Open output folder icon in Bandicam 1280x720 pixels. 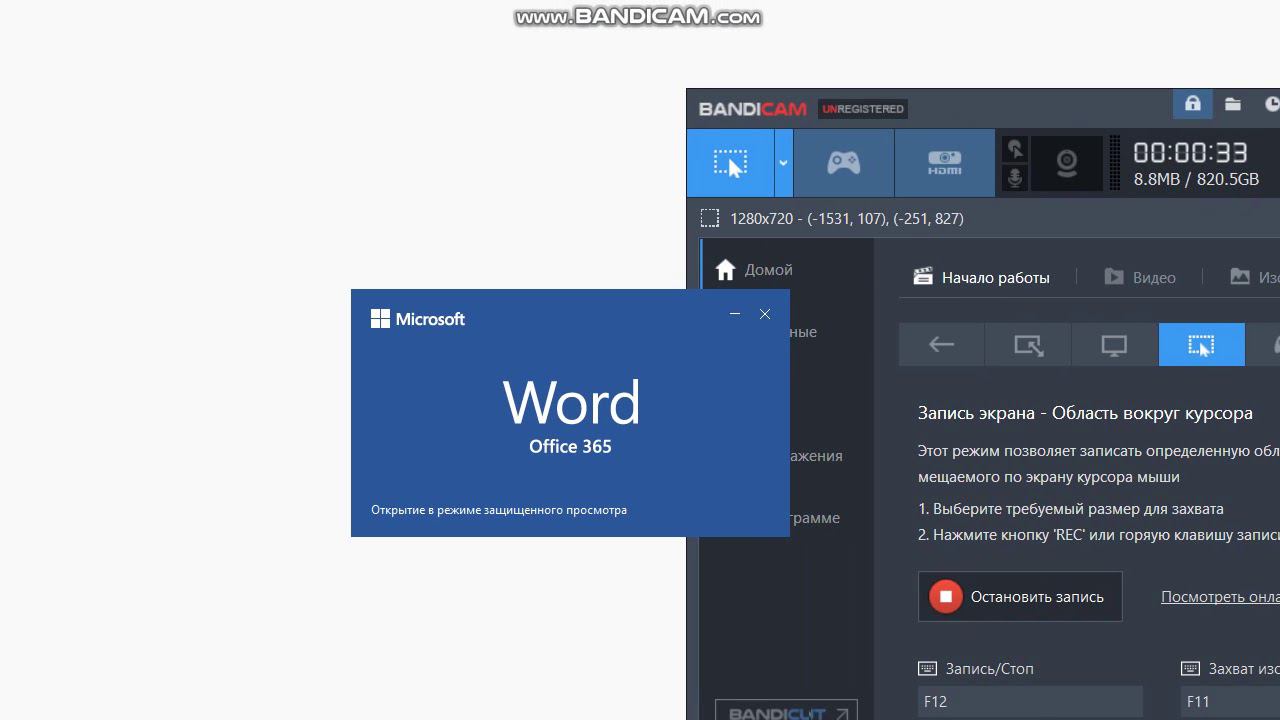click(1233, 104)
